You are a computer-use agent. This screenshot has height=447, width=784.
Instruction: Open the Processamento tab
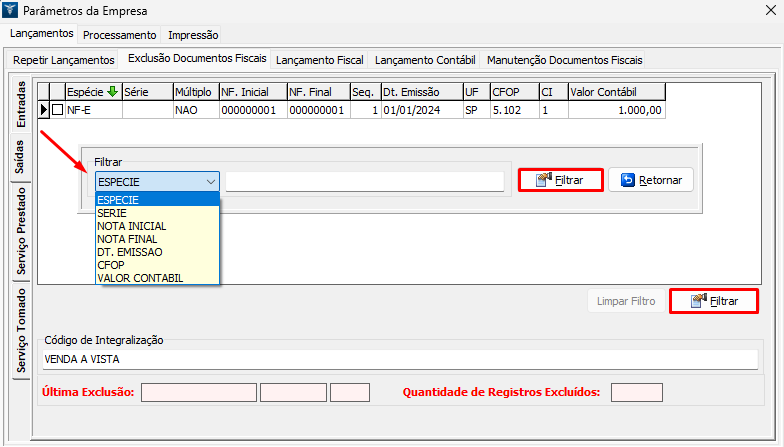pyautogui.click(x=119, y=35)
